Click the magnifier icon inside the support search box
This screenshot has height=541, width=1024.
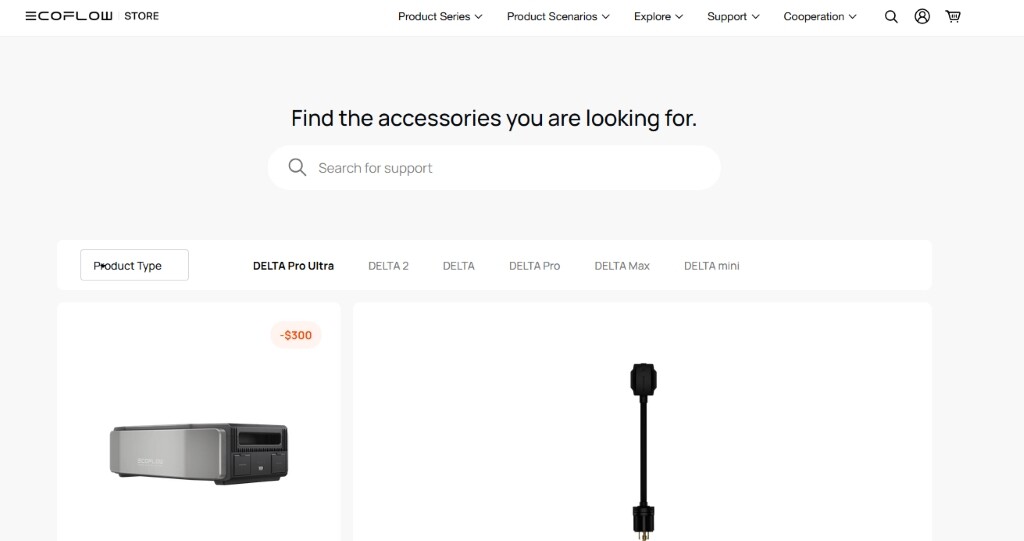[x=297, y=167]
